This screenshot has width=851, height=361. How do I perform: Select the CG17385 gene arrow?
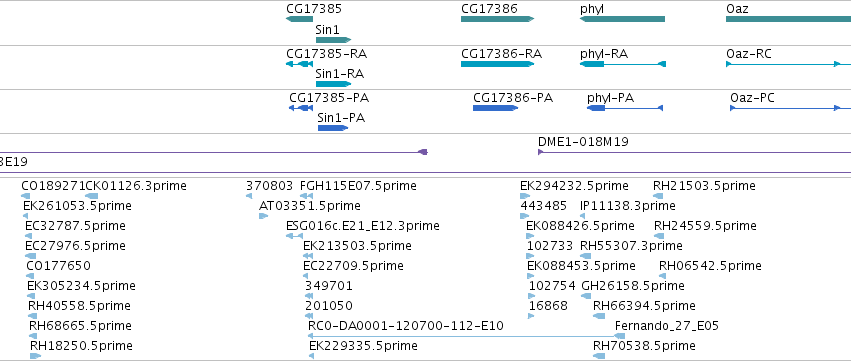[299, 19]
